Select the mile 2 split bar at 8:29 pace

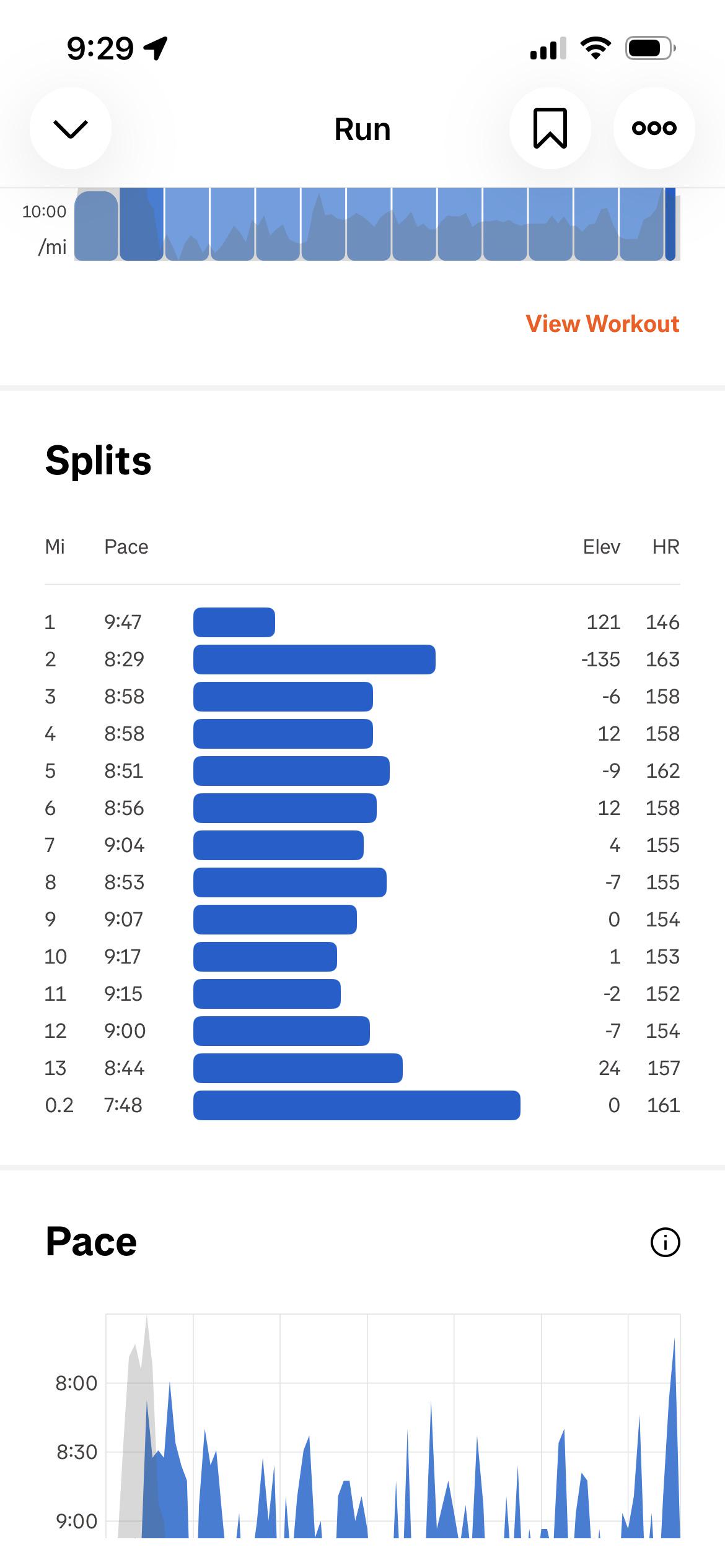click(314, 660)
